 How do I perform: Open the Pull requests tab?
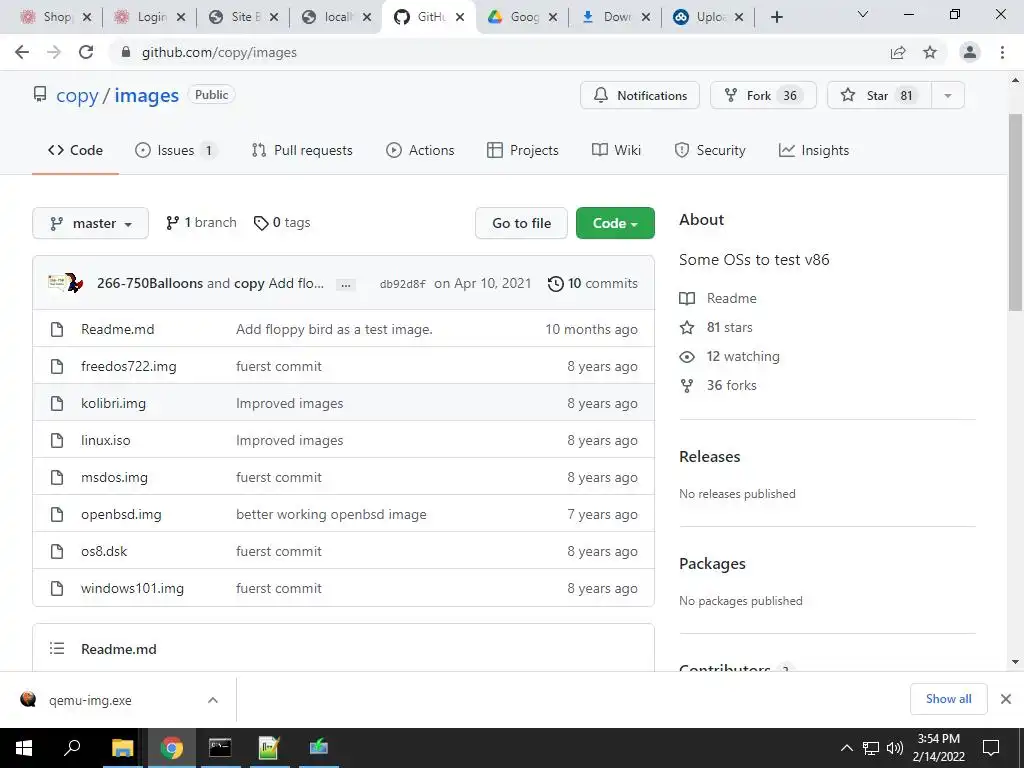click(302, 150)
